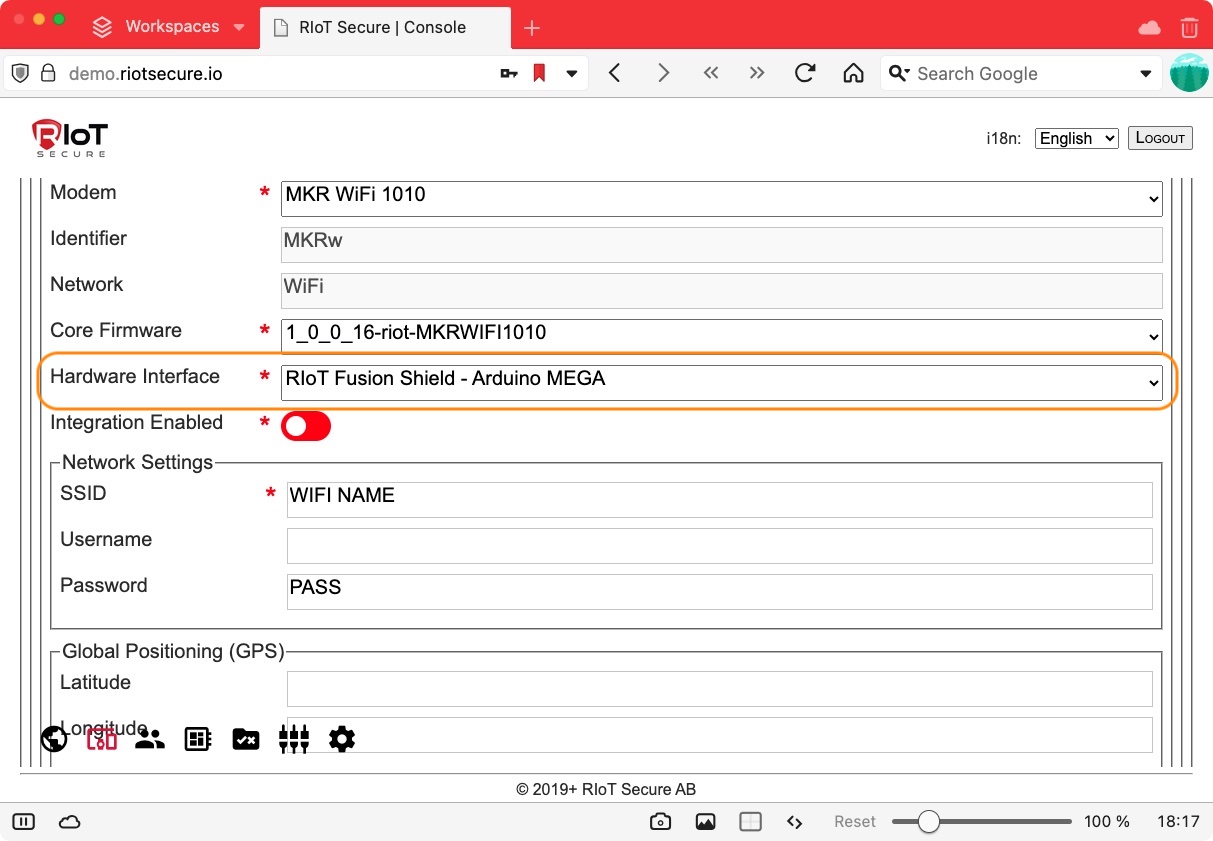
Task: Click the circuit board firmware icon
Action: (x=198, y=739)
